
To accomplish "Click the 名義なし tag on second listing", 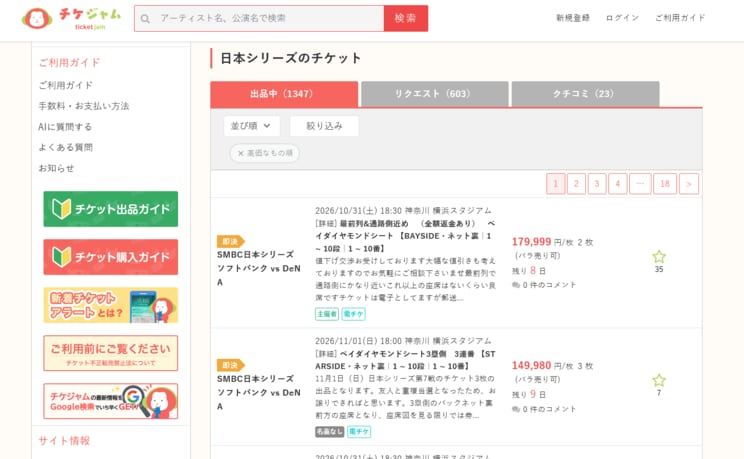I will coord(329,431).
